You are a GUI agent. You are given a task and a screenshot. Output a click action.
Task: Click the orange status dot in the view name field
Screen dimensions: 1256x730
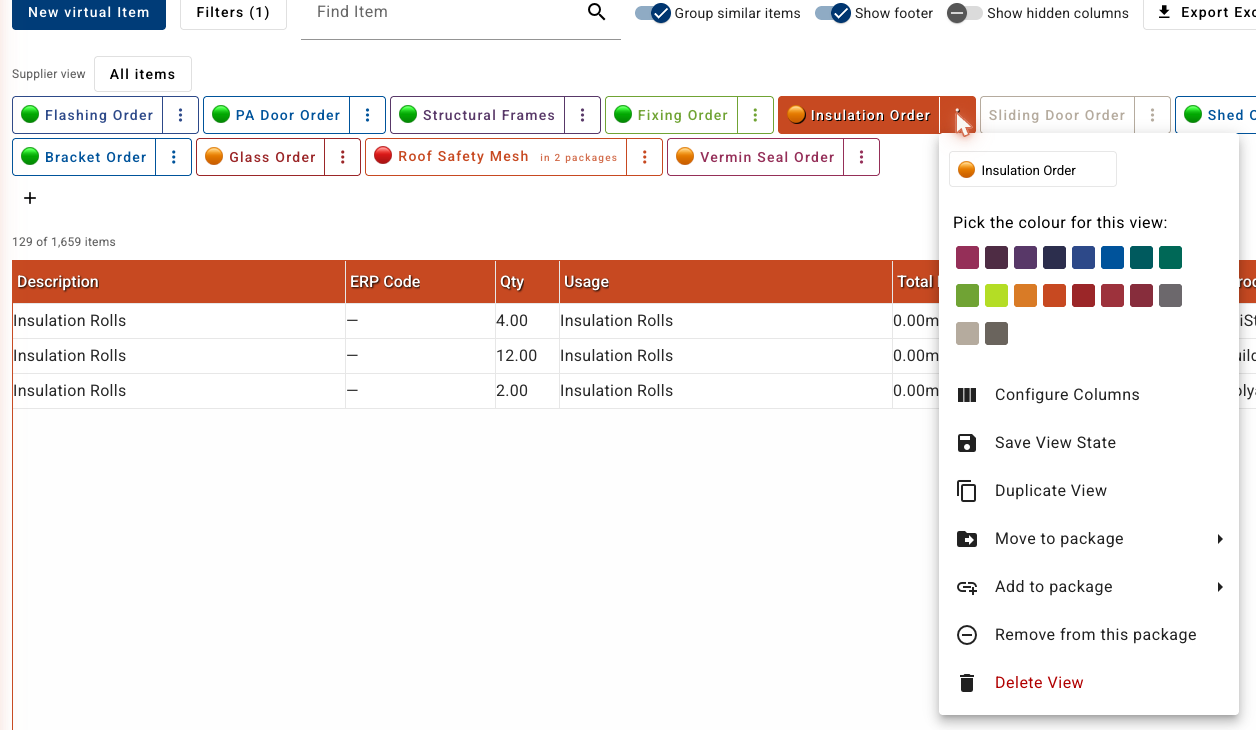click(966, 170)
